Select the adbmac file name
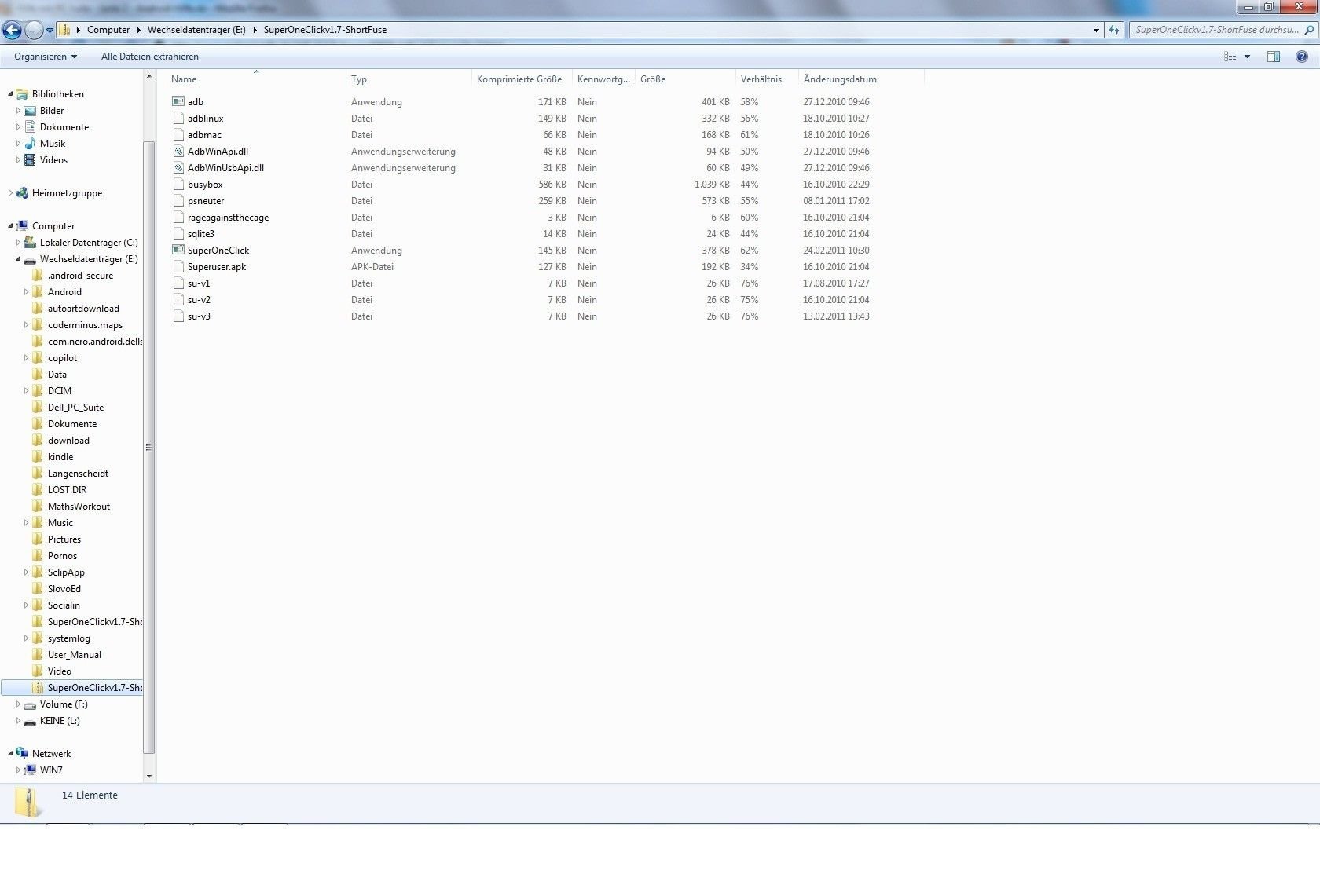 click(204, 135)
